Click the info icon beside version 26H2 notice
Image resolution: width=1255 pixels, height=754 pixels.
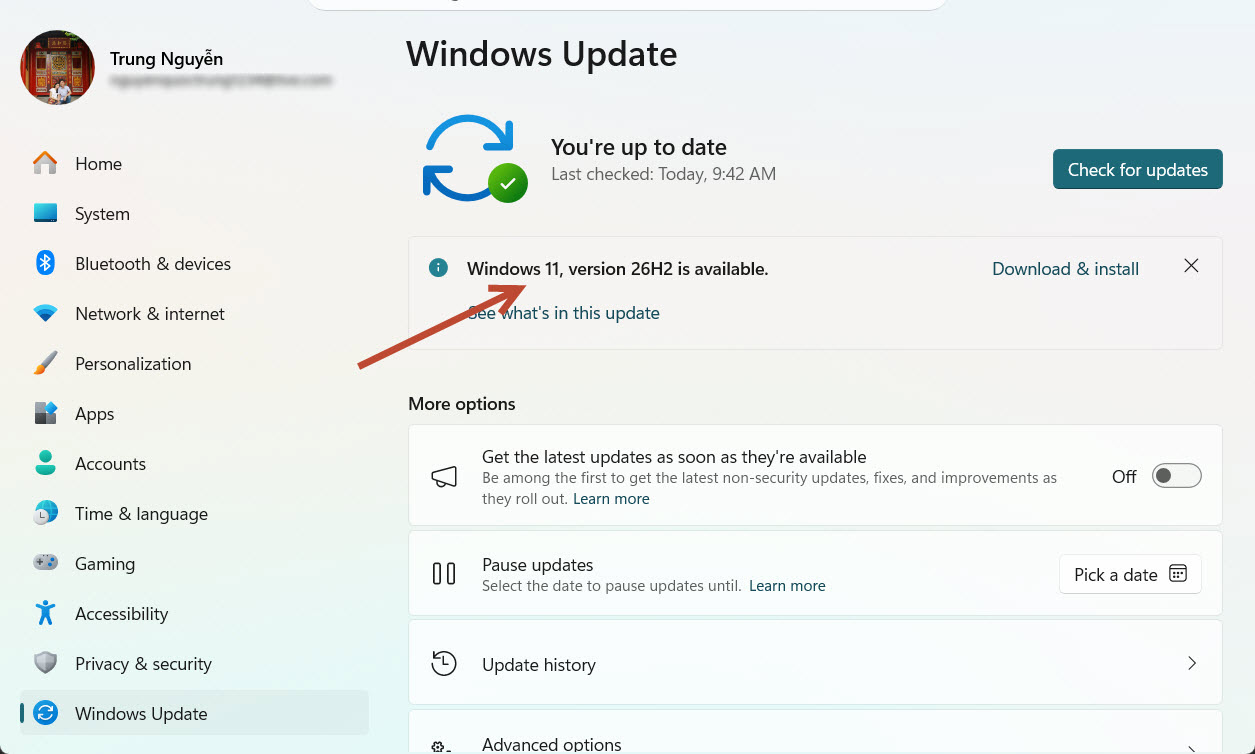click(438, 268)
